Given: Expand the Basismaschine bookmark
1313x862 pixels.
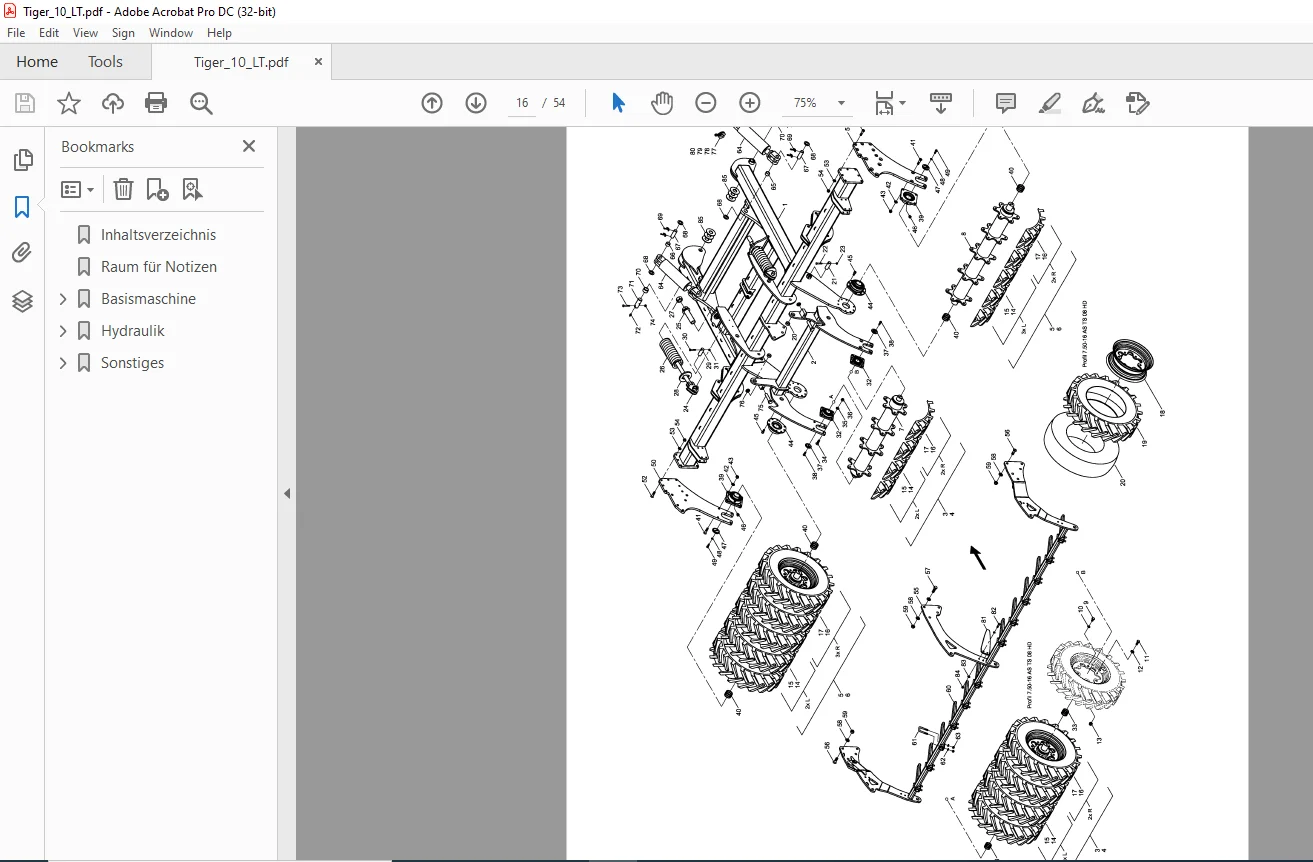Looking at the screenshot, I should tap(63, 299).
